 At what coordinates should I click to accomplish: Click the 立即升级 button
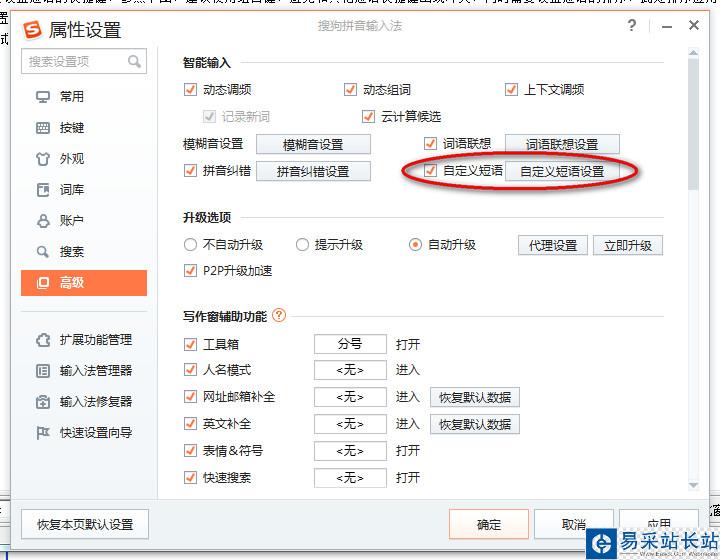coord(628,246)
